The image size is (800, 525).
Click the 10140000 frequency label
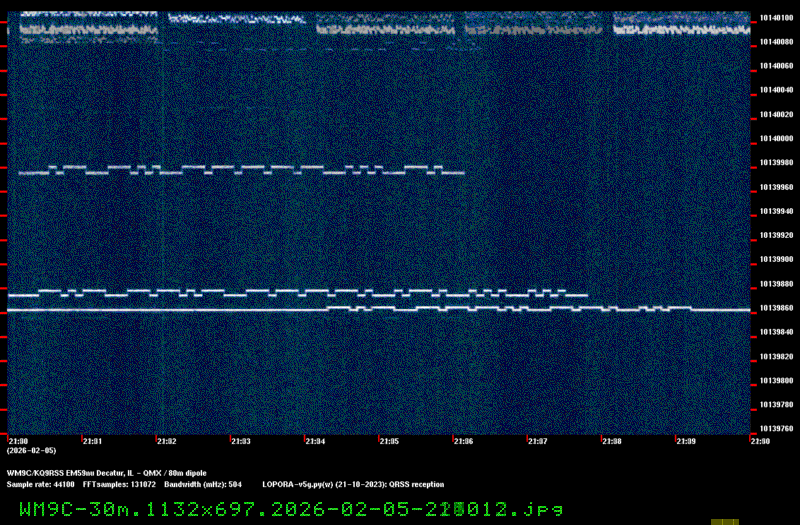coord(776,139)
